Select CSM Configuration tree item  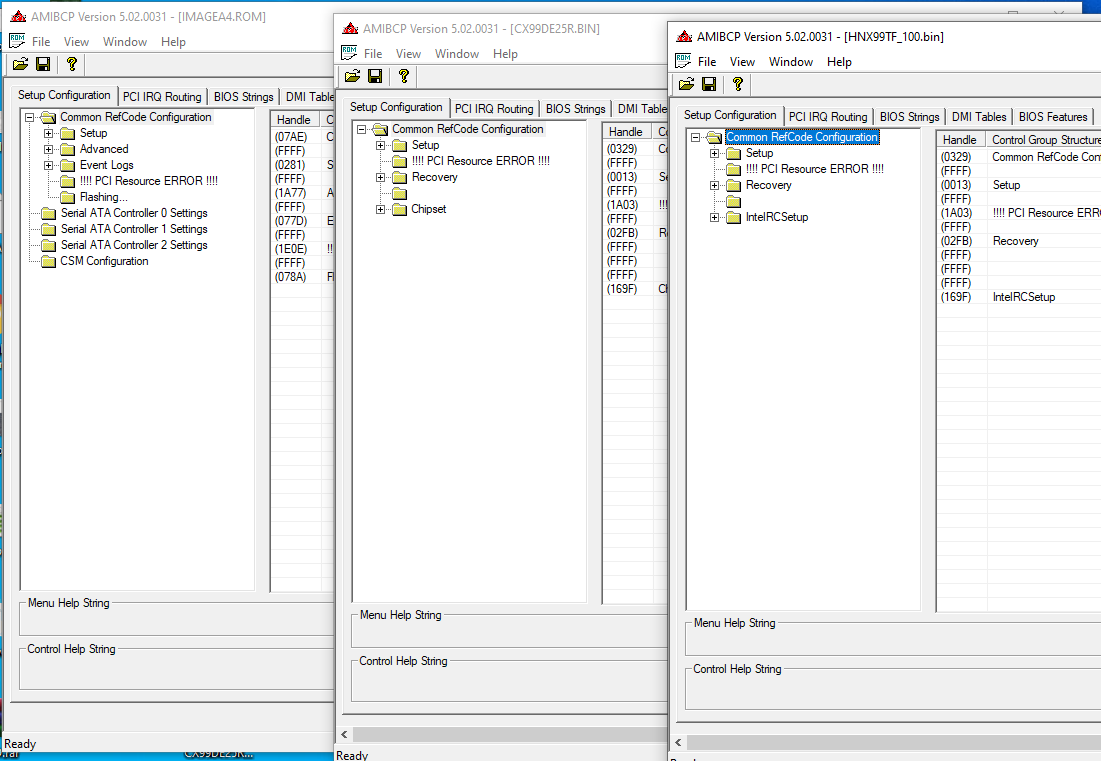coord(104,261)
